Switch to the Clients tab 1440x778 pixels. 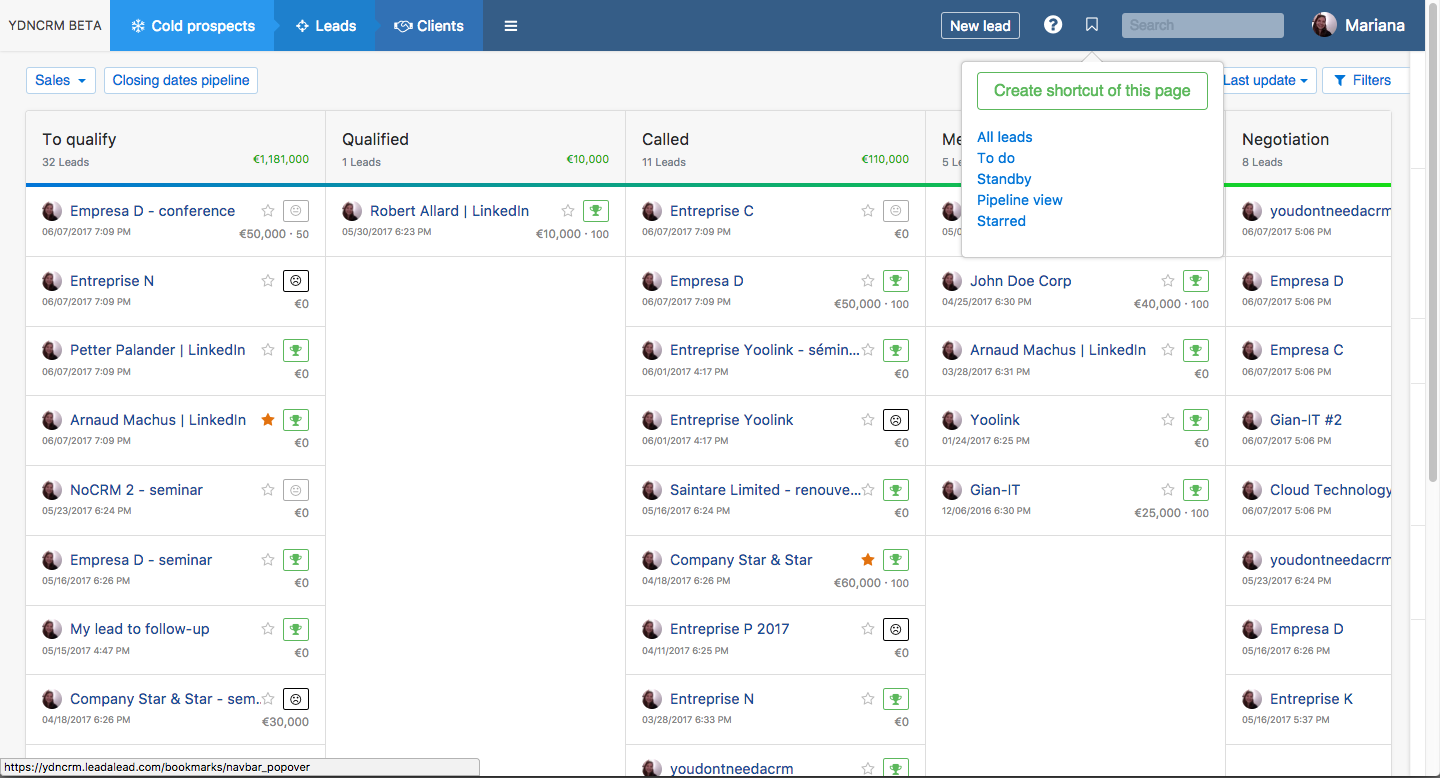coord(429,26)
